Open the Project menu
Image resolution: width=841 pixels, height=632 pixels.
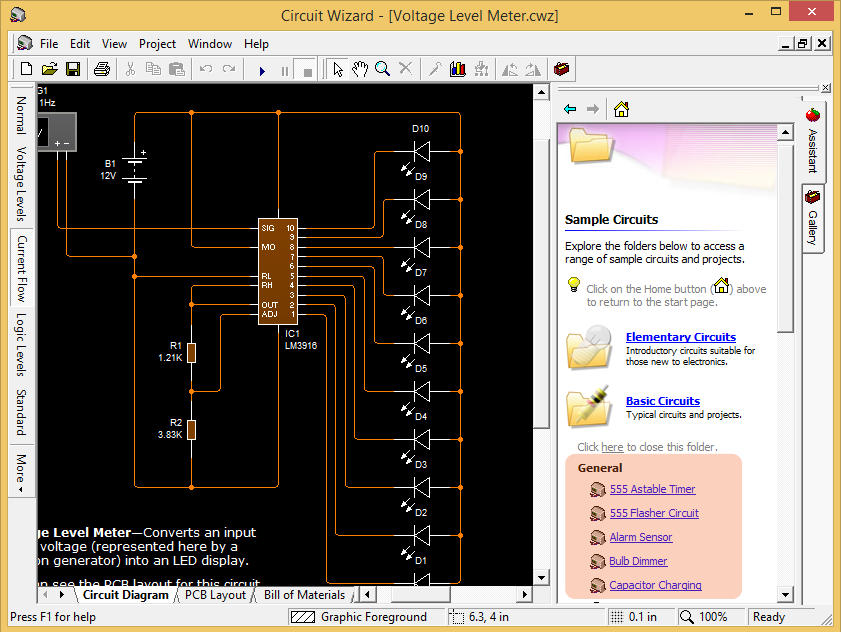(x=157, y=44)
